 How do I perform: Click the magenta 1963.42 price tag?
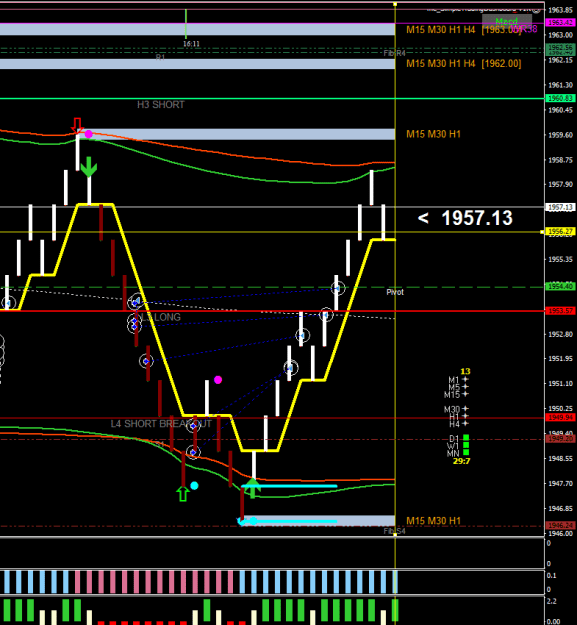coord(560,23)
